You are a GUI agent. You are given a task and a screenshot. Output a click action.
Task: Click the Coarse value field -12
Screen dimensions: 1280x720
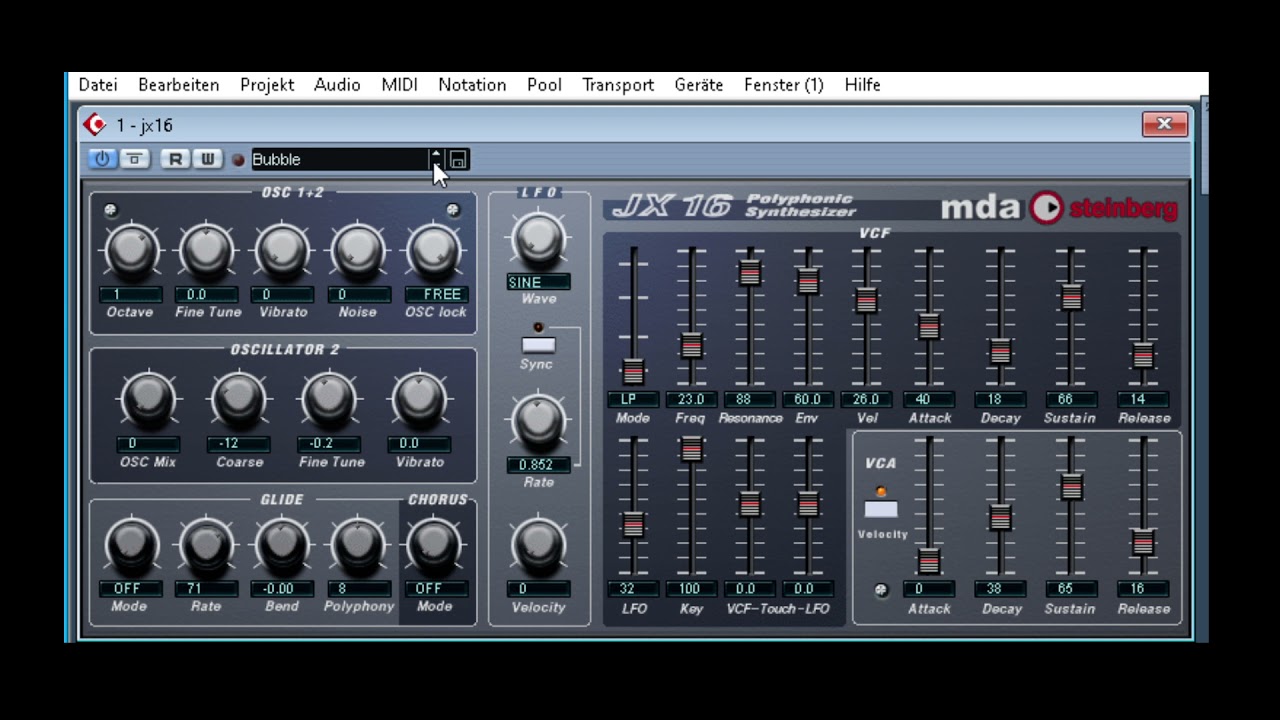coord(239,443)
